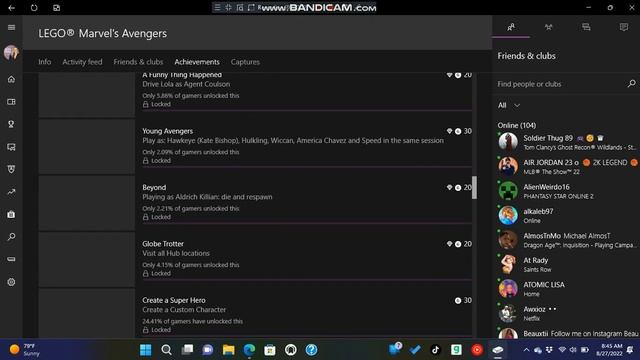Open TikTok from the taskbar
Image resolution: width=640 pixels, height=360 pixels.
coord(436,350)
